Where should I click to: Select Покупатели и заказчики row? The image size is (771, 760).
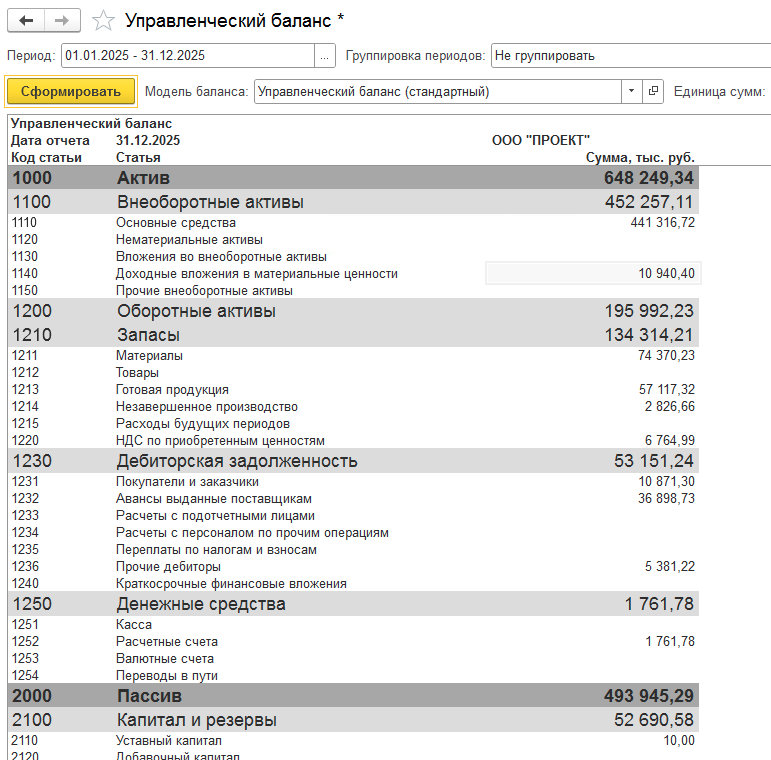[x=353, y=482]
